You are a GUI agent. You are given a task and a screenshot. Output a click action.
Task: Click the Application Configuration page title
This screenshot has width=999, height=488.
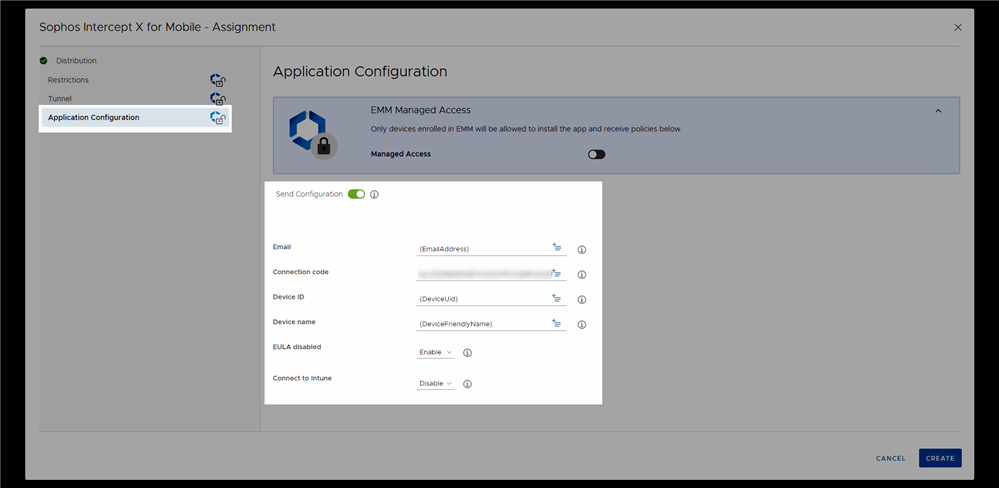(360, 71)
